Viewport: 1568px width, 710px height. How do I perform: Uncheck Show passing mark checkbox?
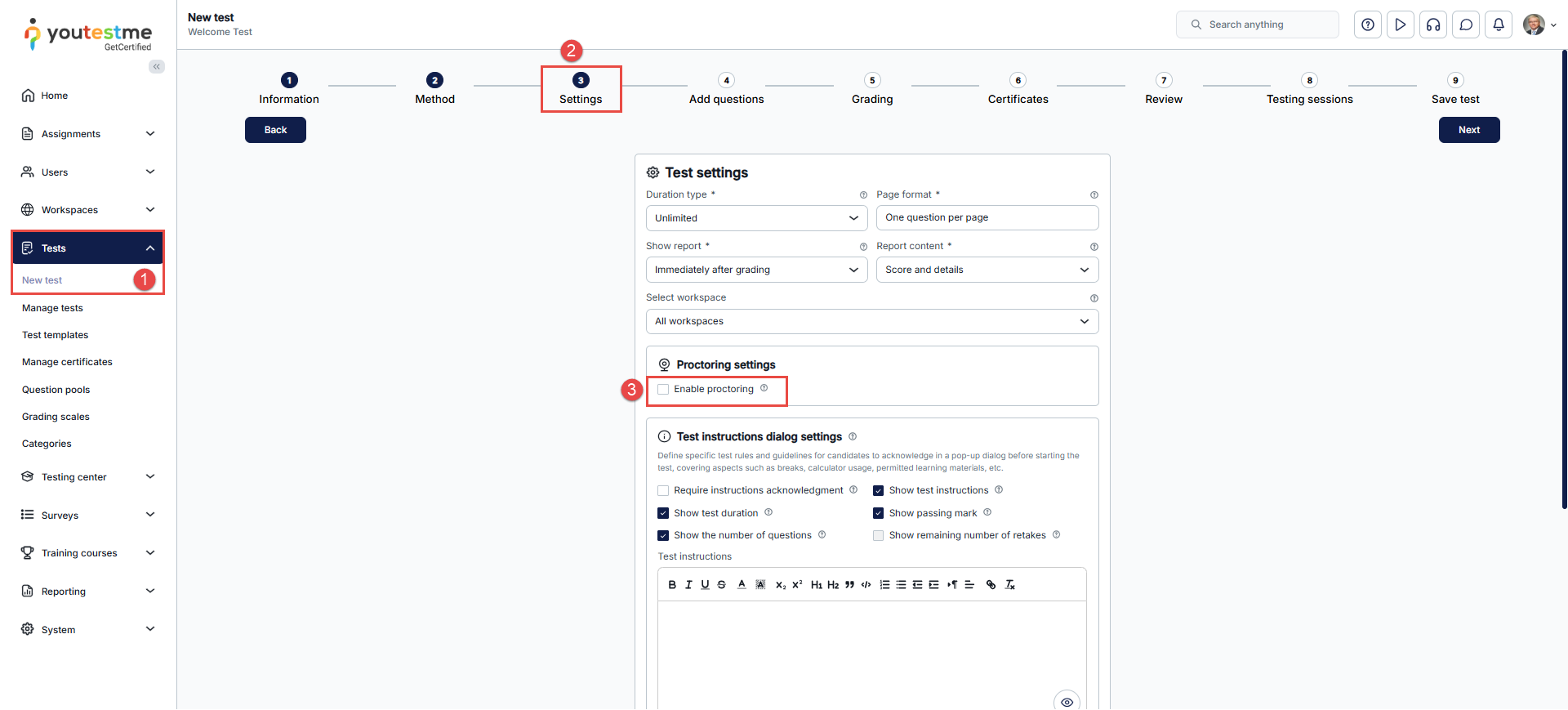[879, 513]
